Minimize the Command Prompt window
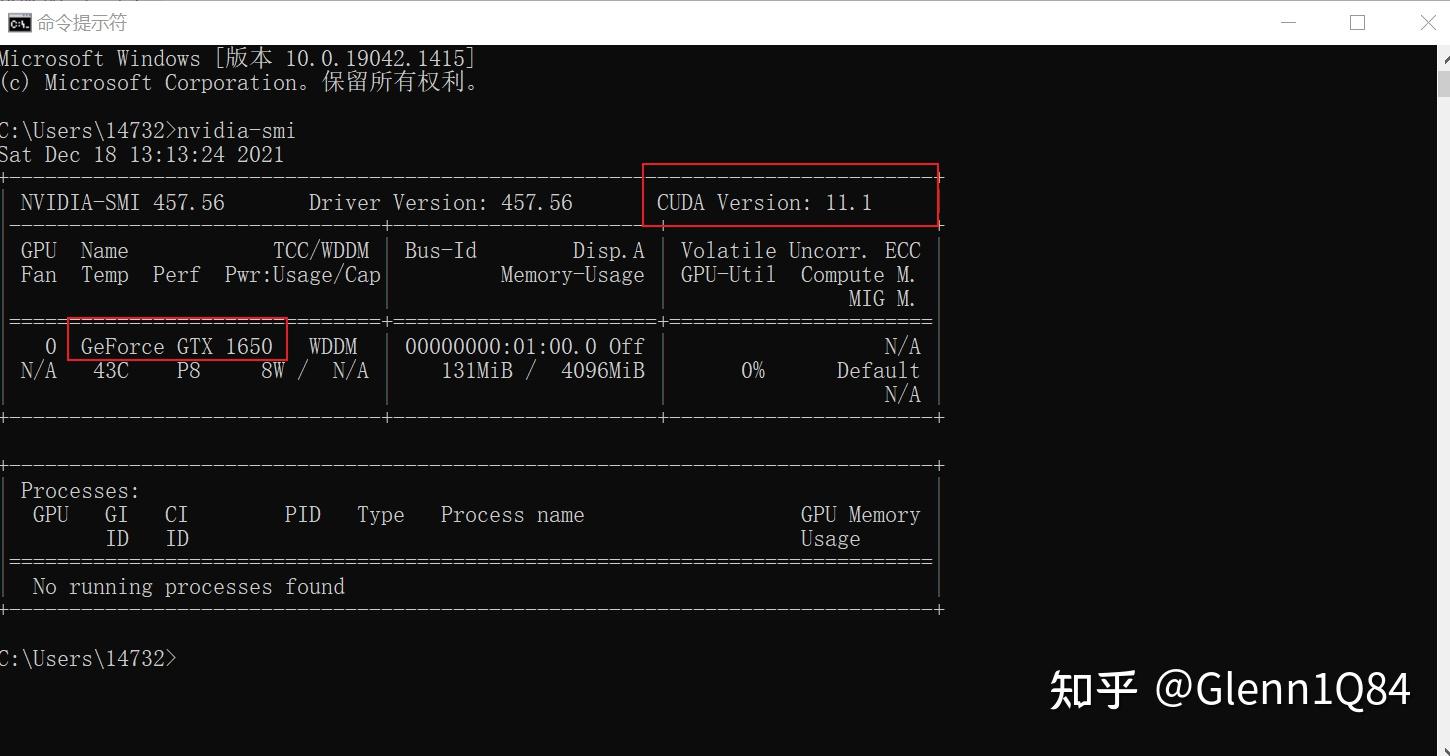This screenshot has height=756, width=1450. (1288, 21)
